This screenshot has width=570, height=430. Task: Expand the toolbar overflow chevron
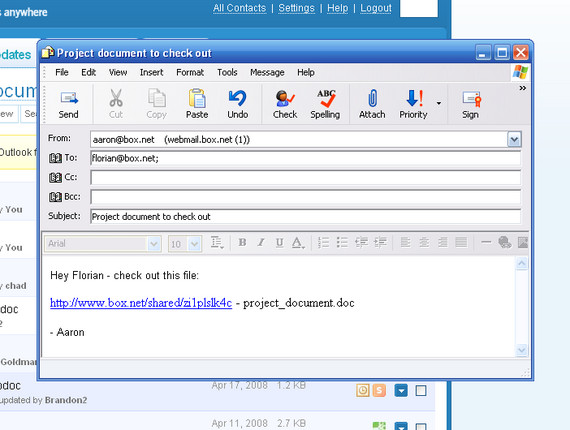[522, 88]
